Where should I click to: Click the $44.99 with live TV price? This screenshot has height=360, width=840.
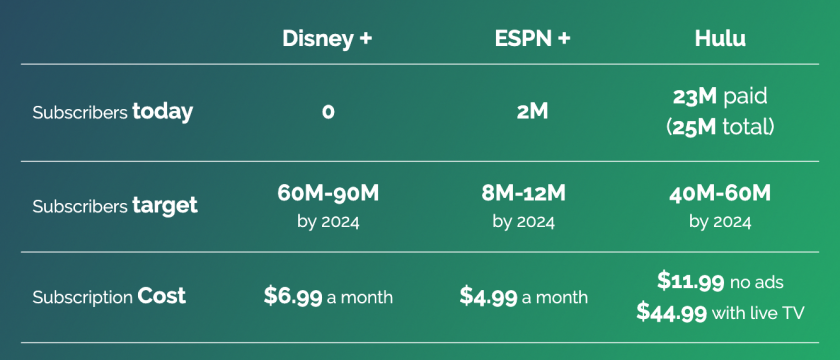[x=720, y=313]
